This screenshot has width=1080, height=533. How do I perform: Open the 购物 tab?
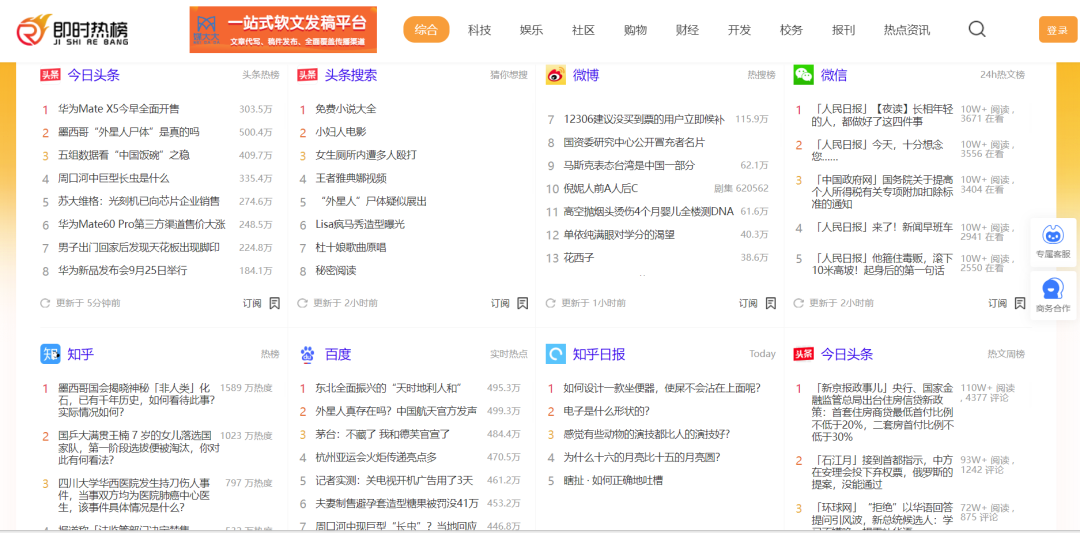click(x=635, y=30)
